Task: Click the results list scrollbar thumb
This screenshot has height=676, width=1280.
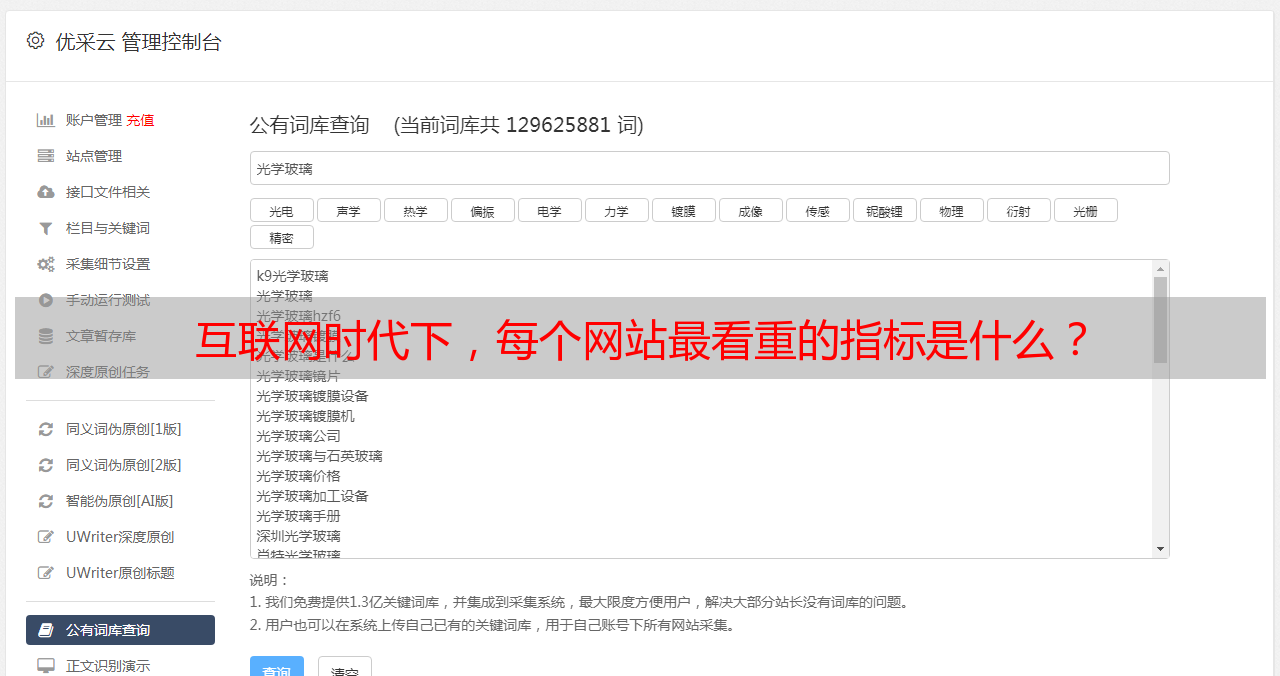Action: [x=1160, y=320]
